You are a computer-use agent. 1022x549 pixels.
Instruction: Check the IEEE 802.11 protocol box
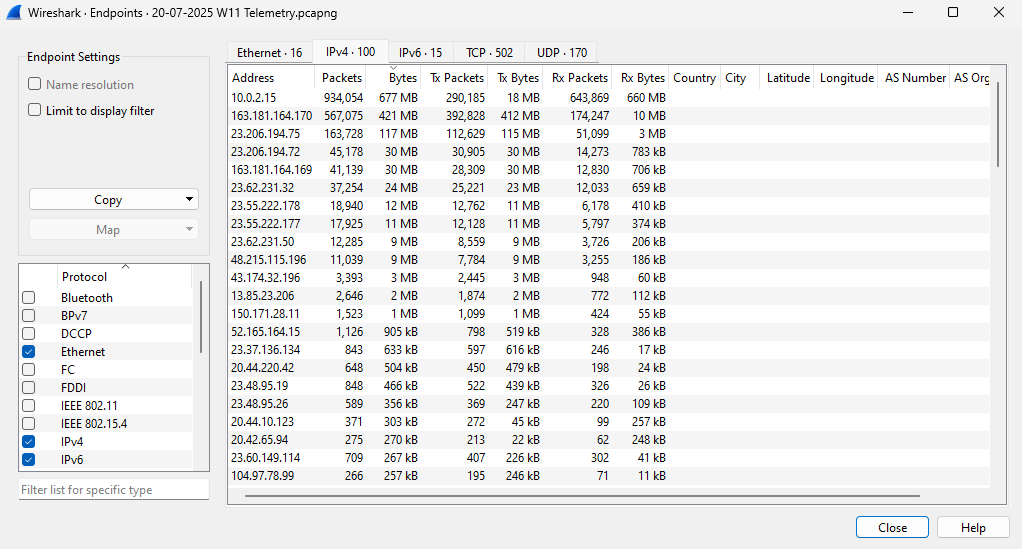coord(29,406)
